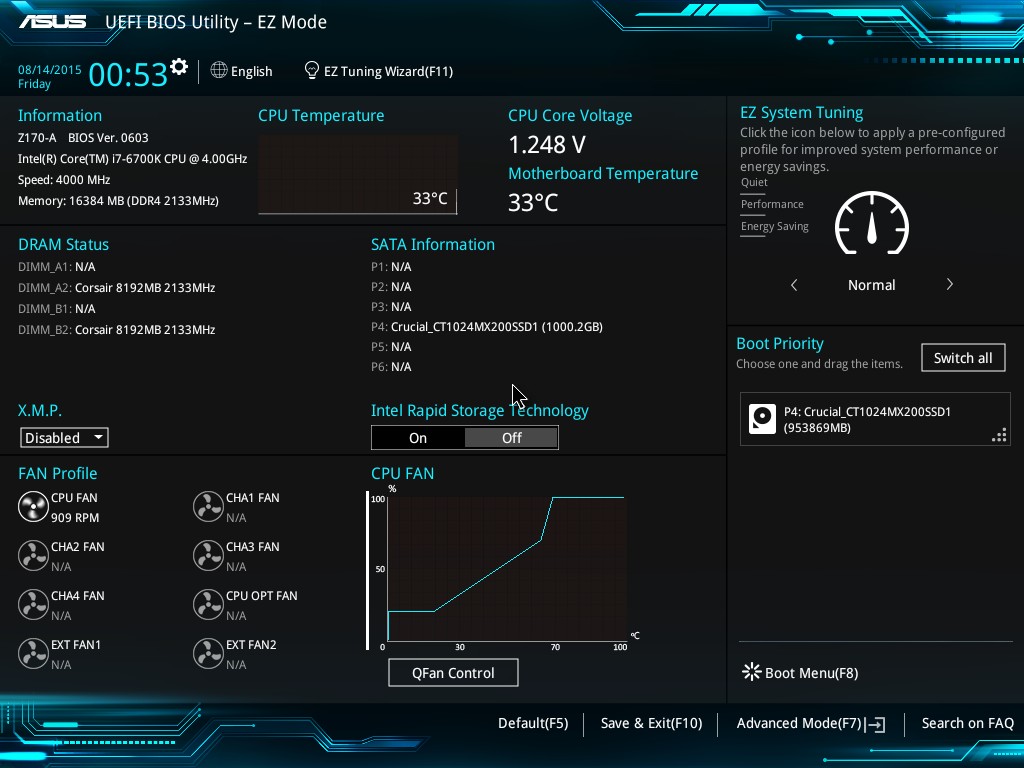Image resolution: width=1024 pixels, height=768 pixels.
Task: Click the left chevron in EZ System Tuning
Action: point(793,284)
